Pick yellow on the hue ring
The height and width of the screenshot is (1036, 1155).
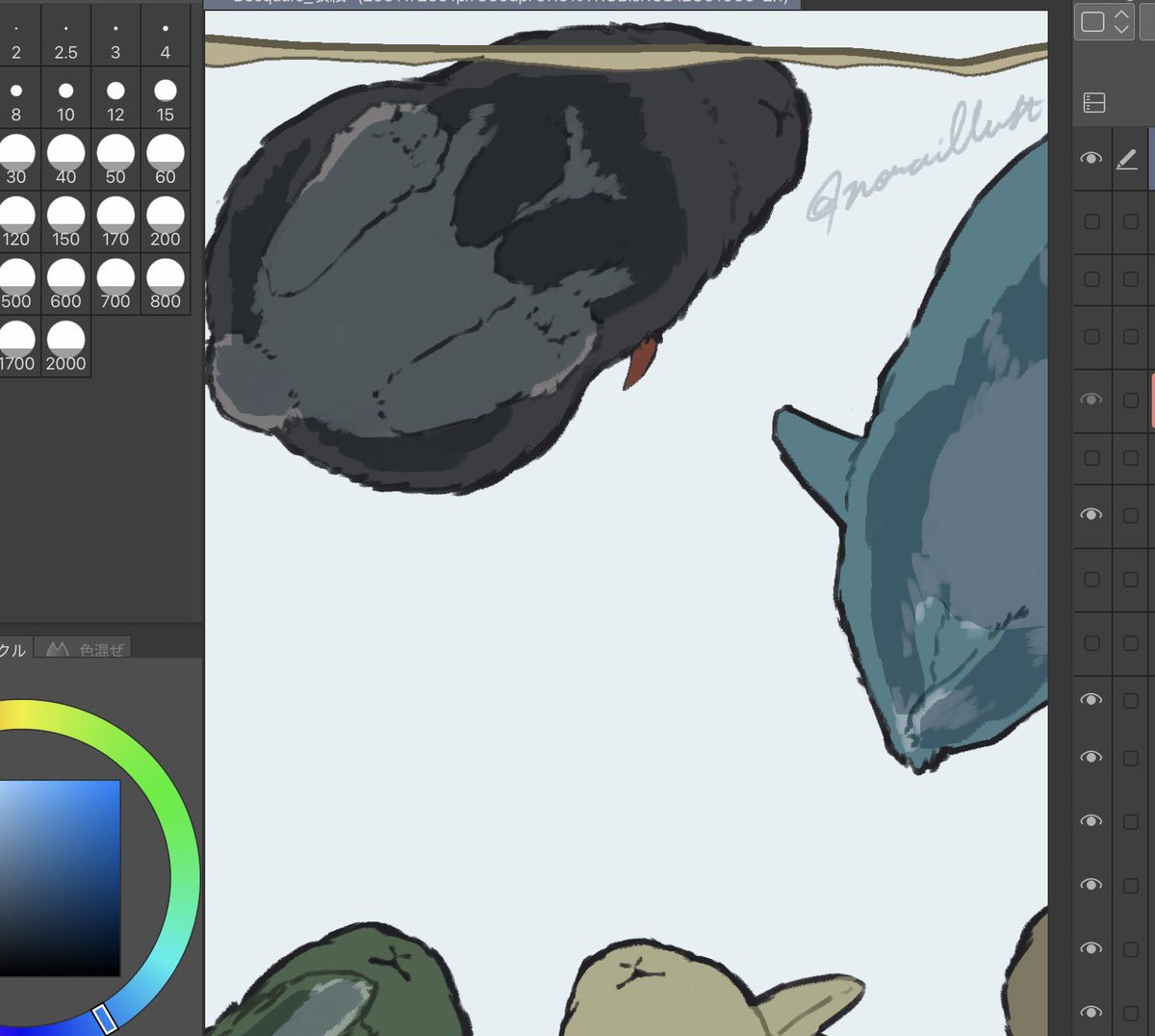[x=19, y=714]
